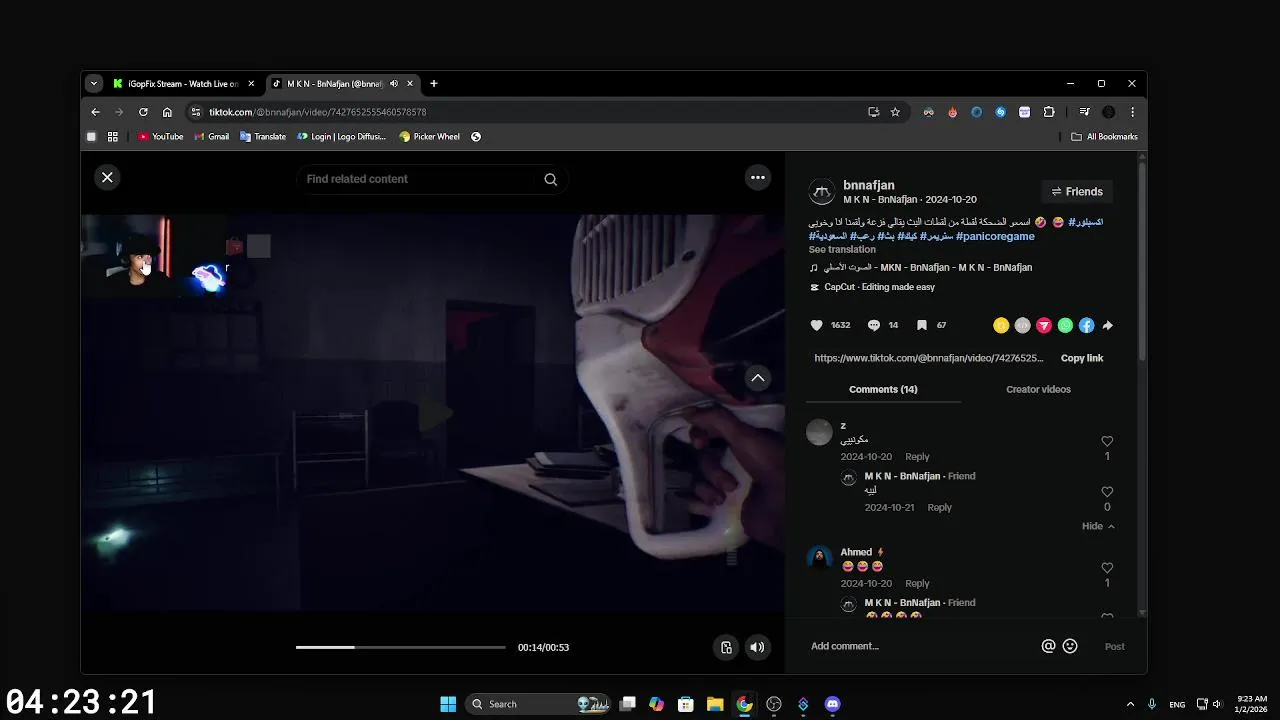Open Chrome's three-dot menu
Screen dimensions: 1280x720
pos(1132,112)
